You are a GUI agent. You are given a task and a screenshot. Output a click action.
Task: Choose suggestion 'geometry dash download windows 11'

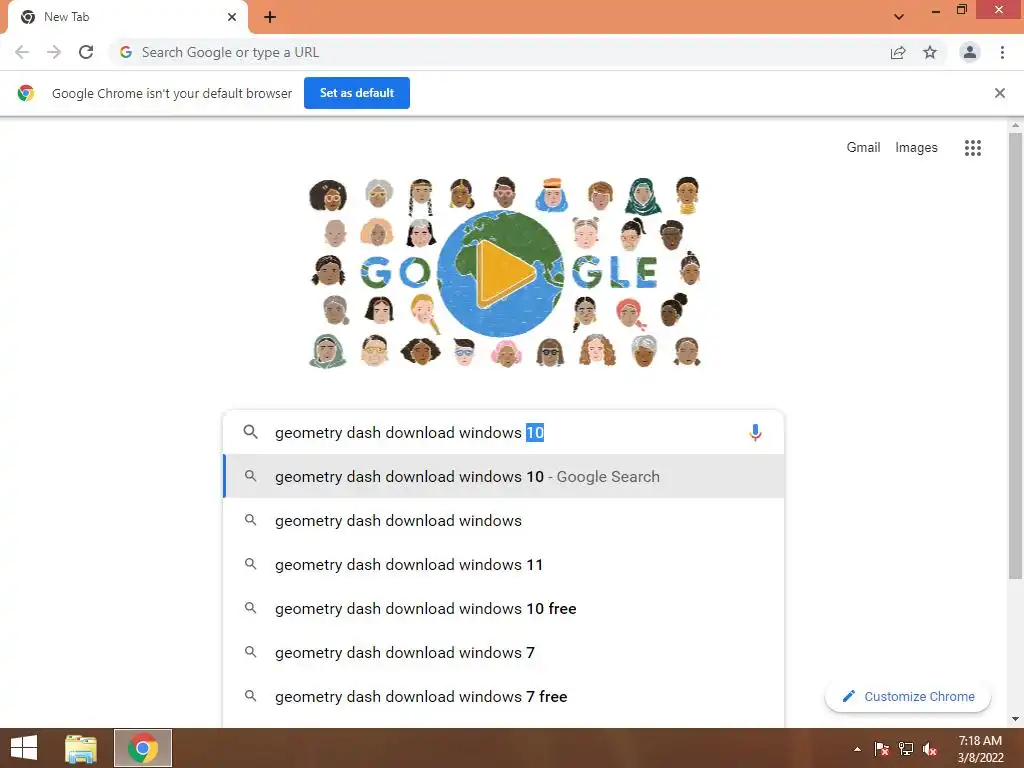click(504, 564)
